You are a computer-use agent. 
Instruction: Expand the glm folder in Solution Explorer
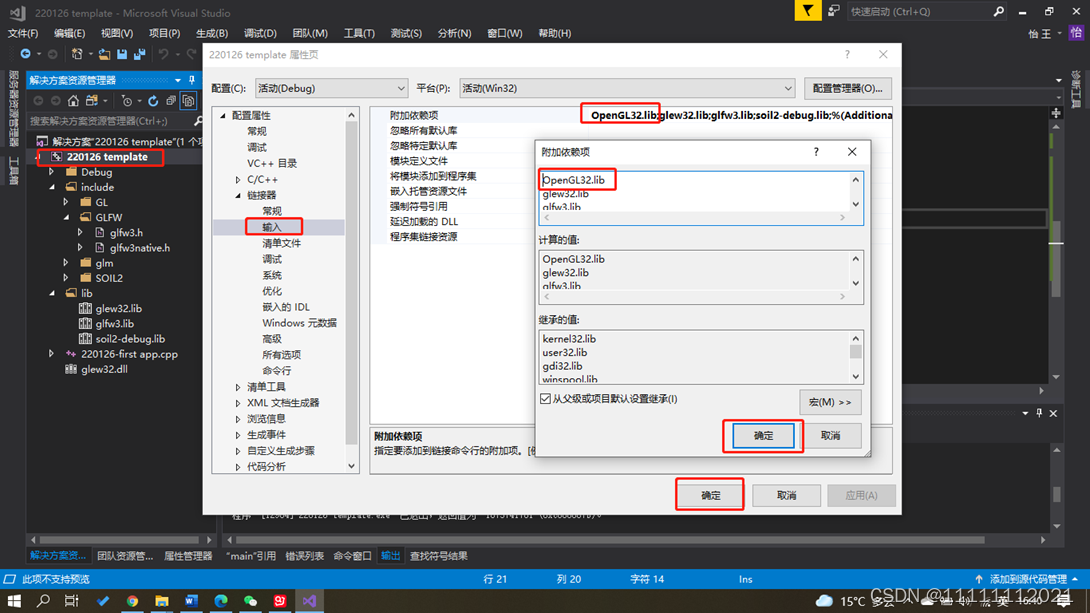[66, 263]
